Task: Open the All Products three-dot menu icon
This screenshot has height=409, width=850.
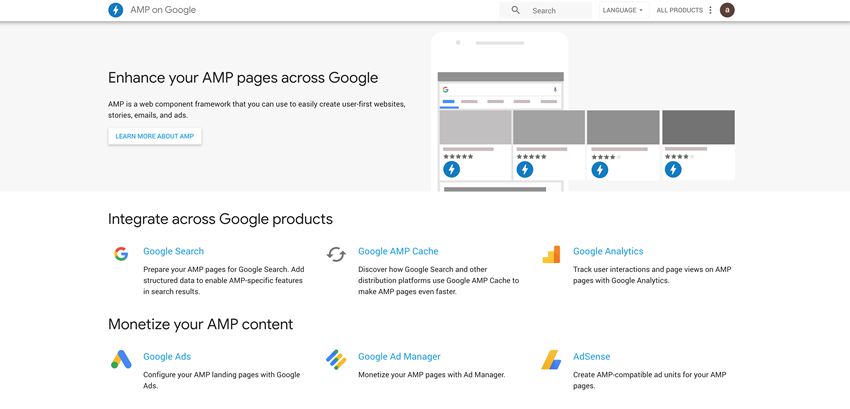Action: (710, 10)
